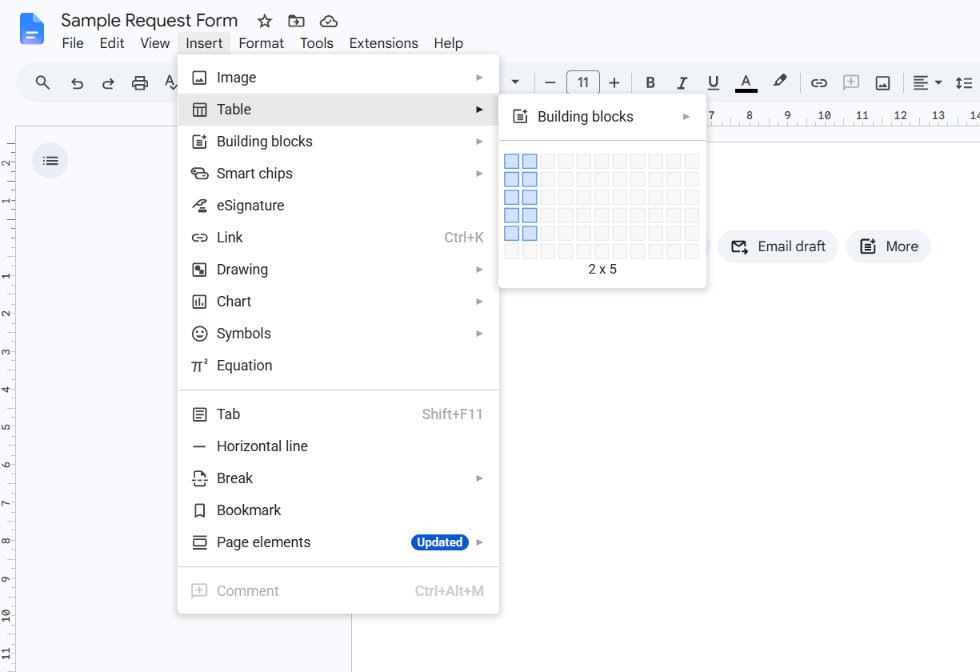
Task: Print the document
Action: click(140, 83)
